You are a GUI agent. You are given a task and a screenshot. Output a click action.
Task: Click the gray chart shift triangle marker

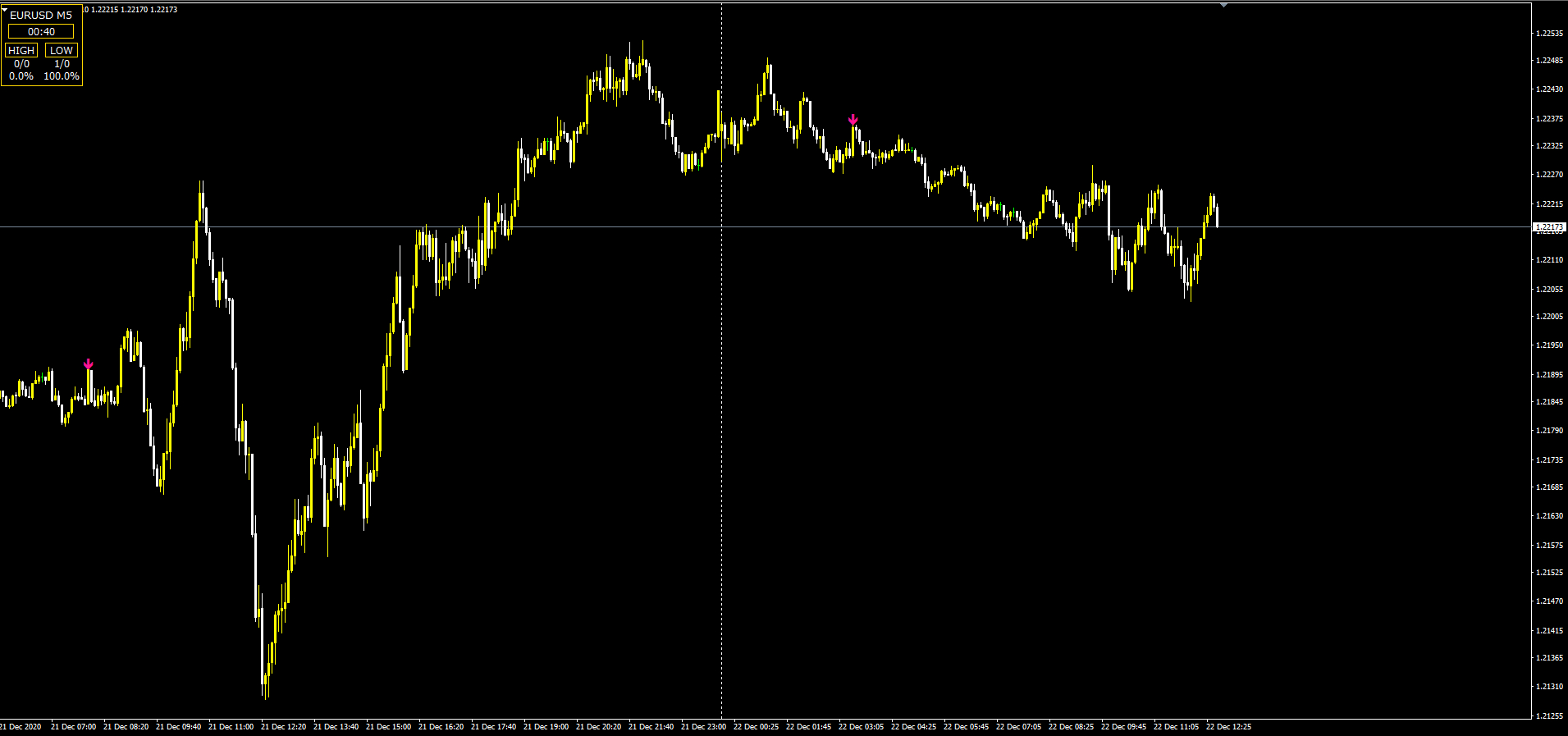[1223, 5]
